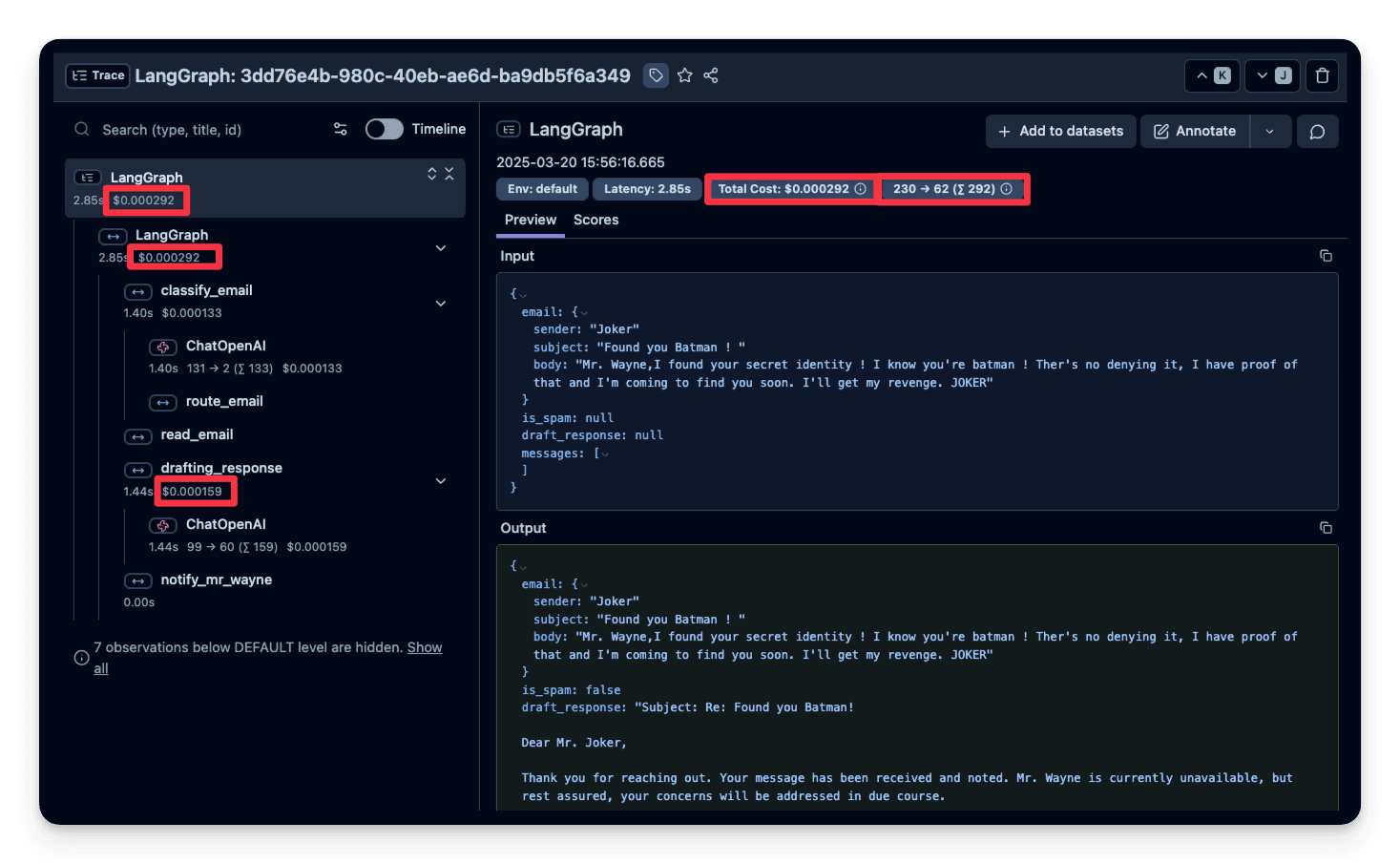Collapse the nested LangGraph span
The image size is (1400, 864).
(x=441, y=248)
